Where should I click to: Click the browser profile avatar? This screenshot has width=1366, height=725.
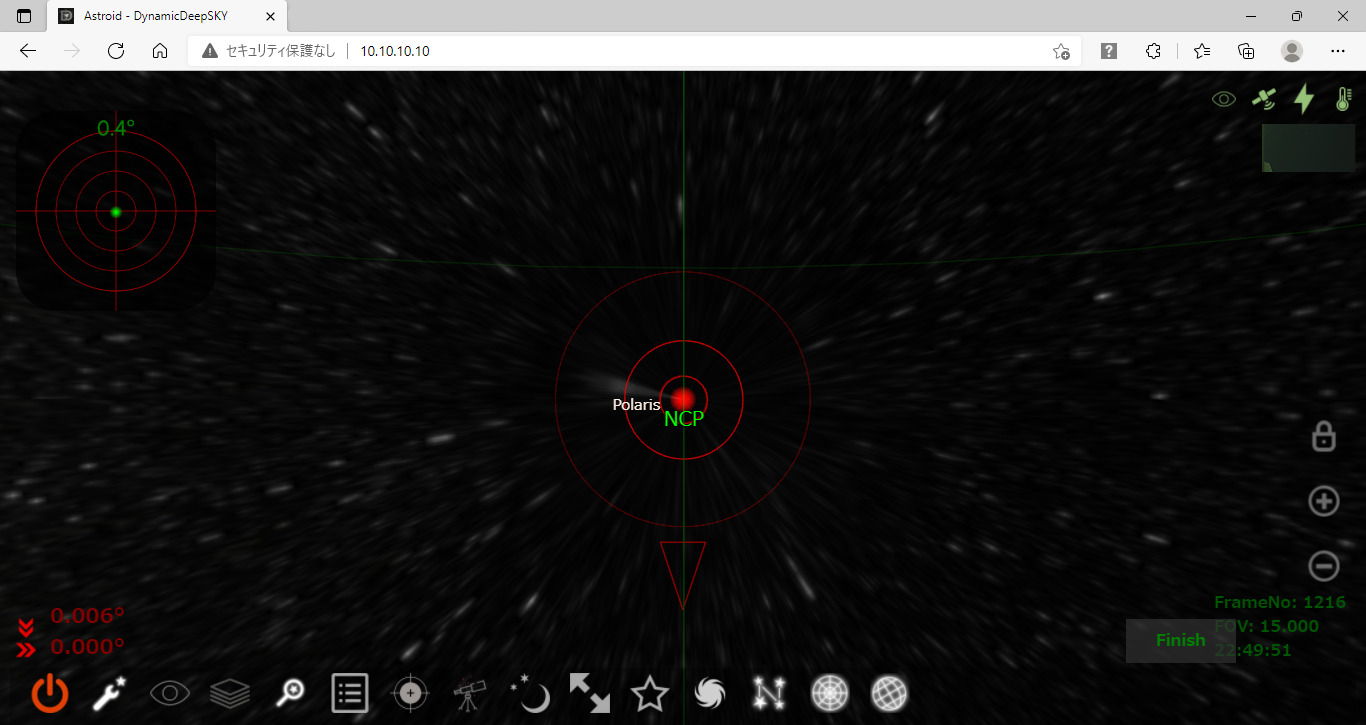point(1292,51)
